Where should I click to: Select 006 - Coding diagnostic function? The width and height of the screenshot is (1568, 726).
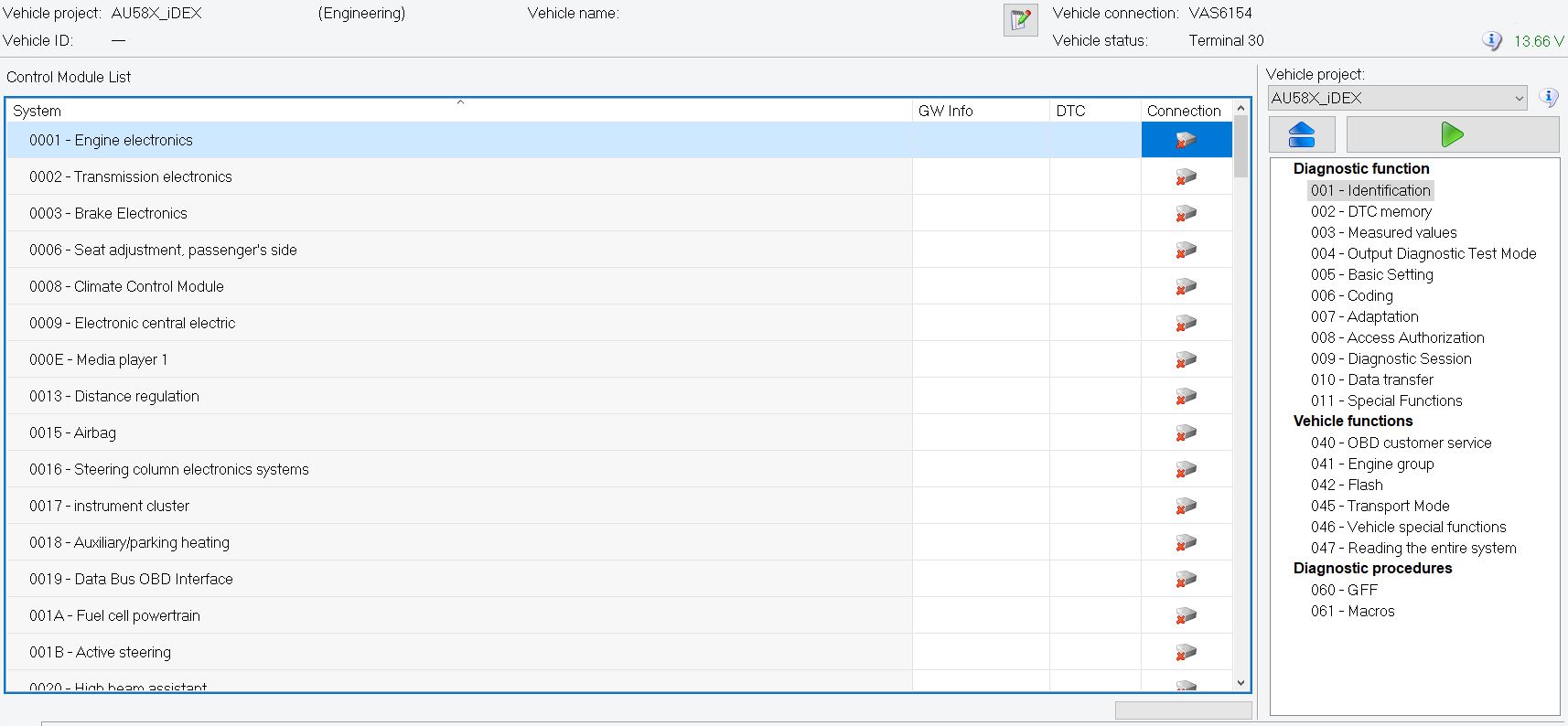[1351, 295]
